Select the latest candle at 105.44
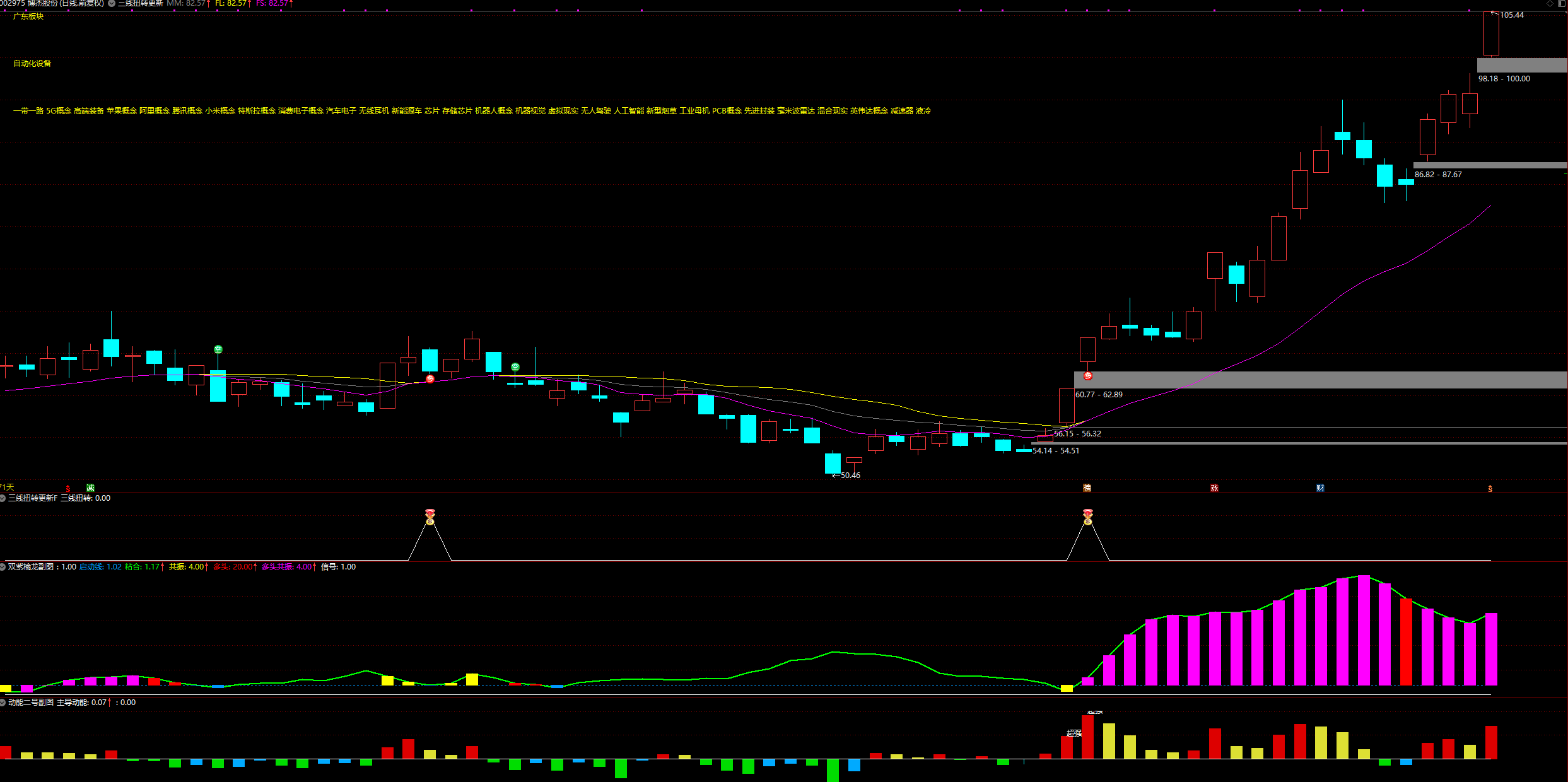This screenshot has height=782, width=1568. [1491, 34]
